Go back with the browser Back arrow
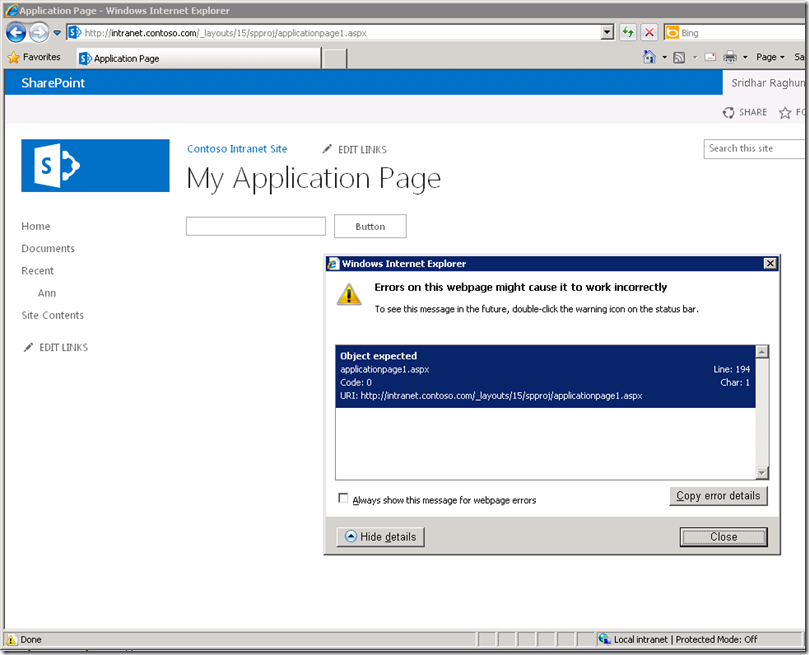Screen dimensions: 809x655 pyautogui.click(x=15, y=32)
